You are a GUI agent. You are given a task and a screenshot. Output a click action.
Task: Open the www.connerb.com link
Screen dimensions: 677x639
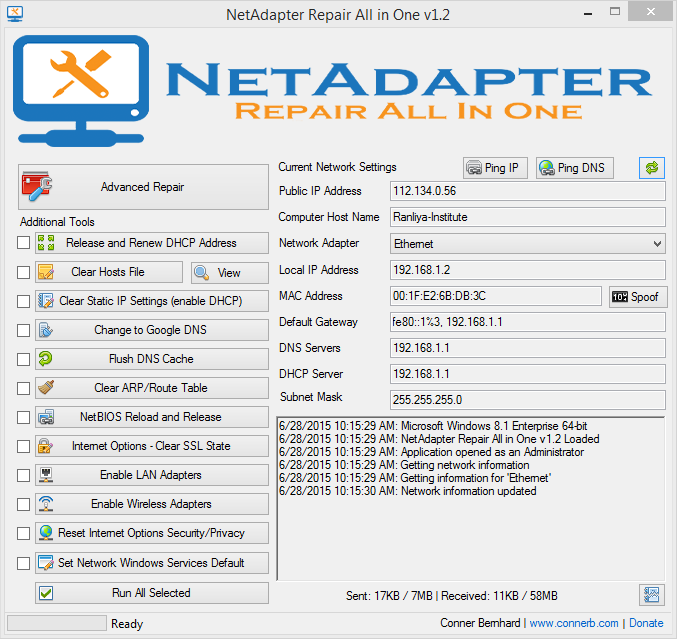coord(574,623)
